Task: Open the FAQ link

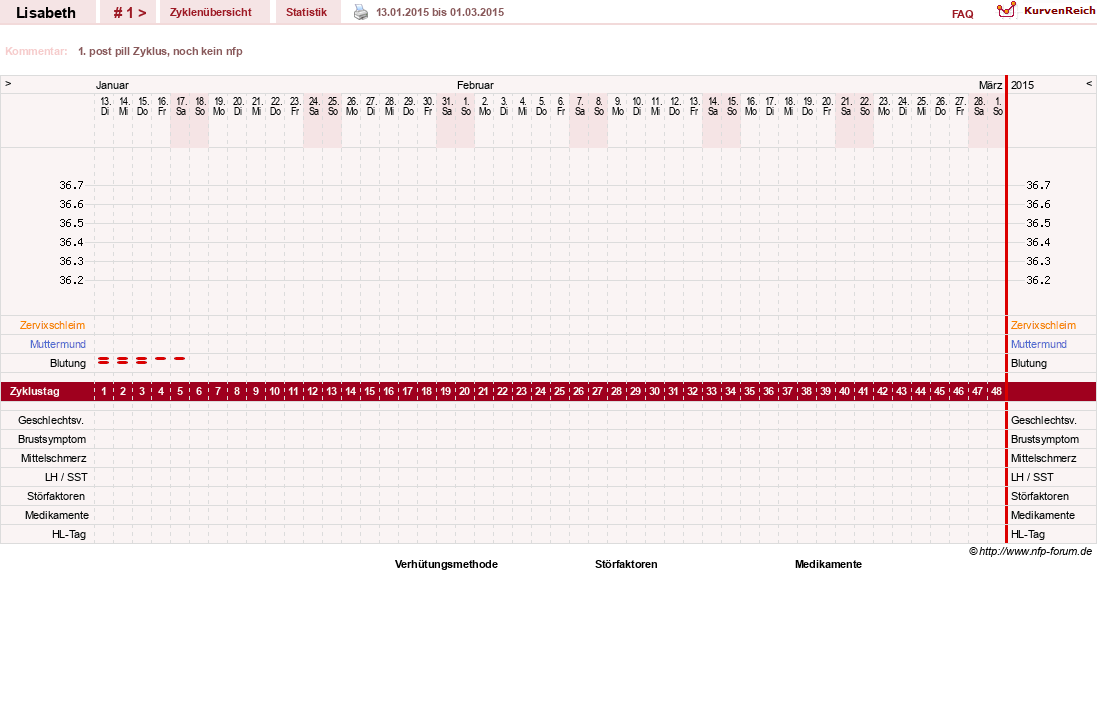Action: pos(963,14)
